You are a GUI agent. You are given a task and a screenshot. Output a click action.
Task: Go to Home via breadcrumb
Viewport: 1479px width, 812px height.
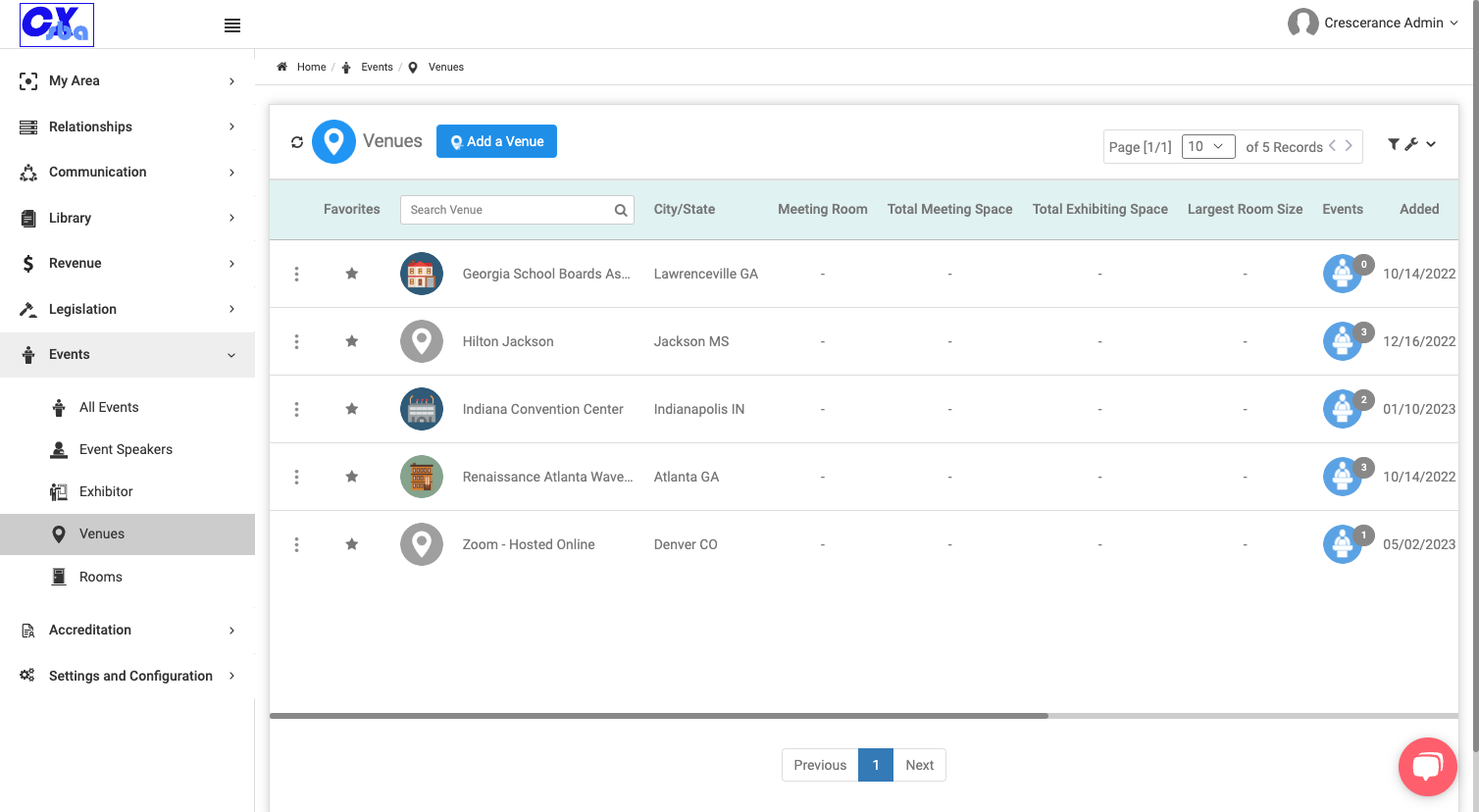311,68
